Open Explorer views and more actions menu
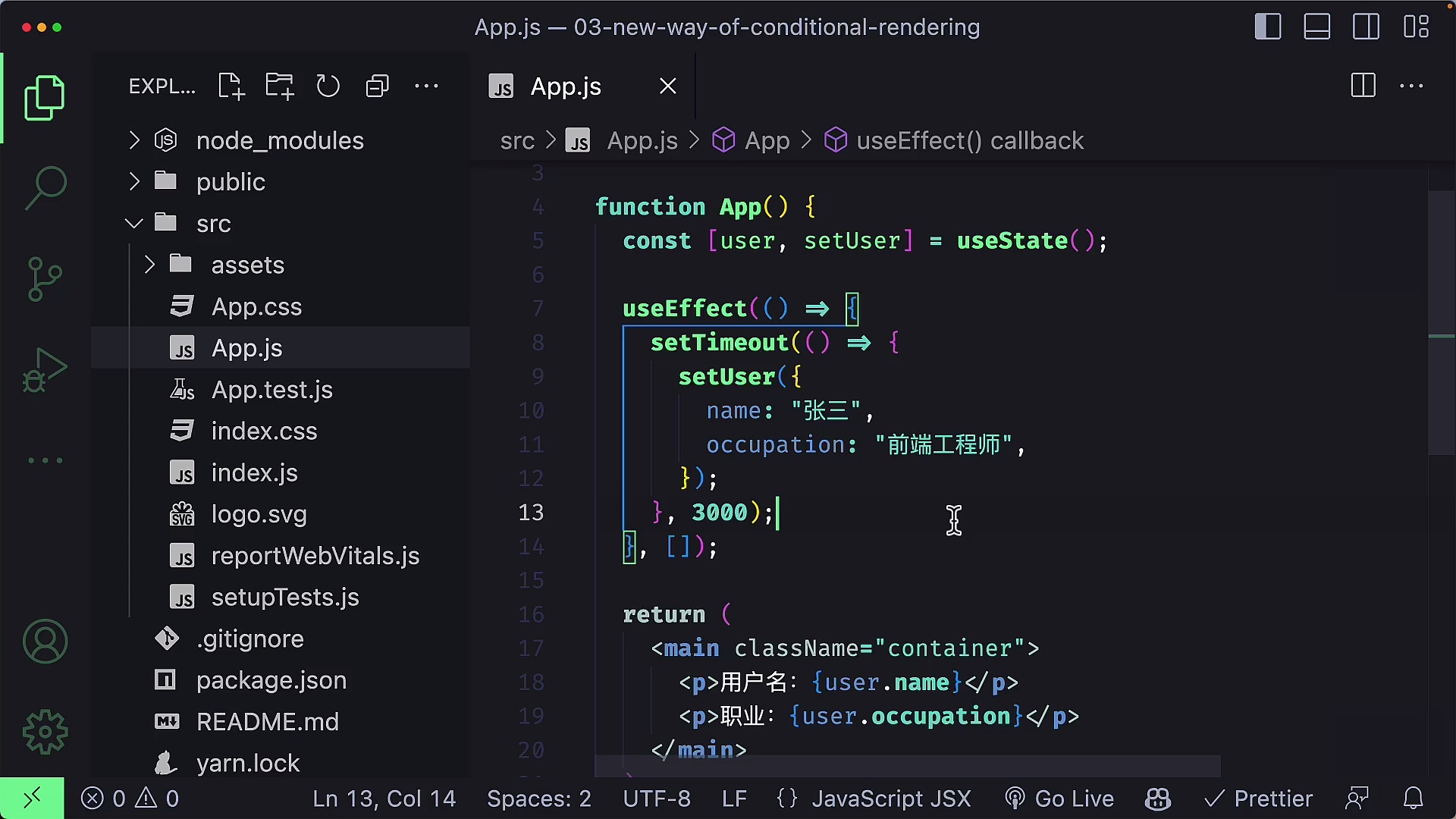The width and height of the screenshot is (1456, 819). tap(426, 86)
